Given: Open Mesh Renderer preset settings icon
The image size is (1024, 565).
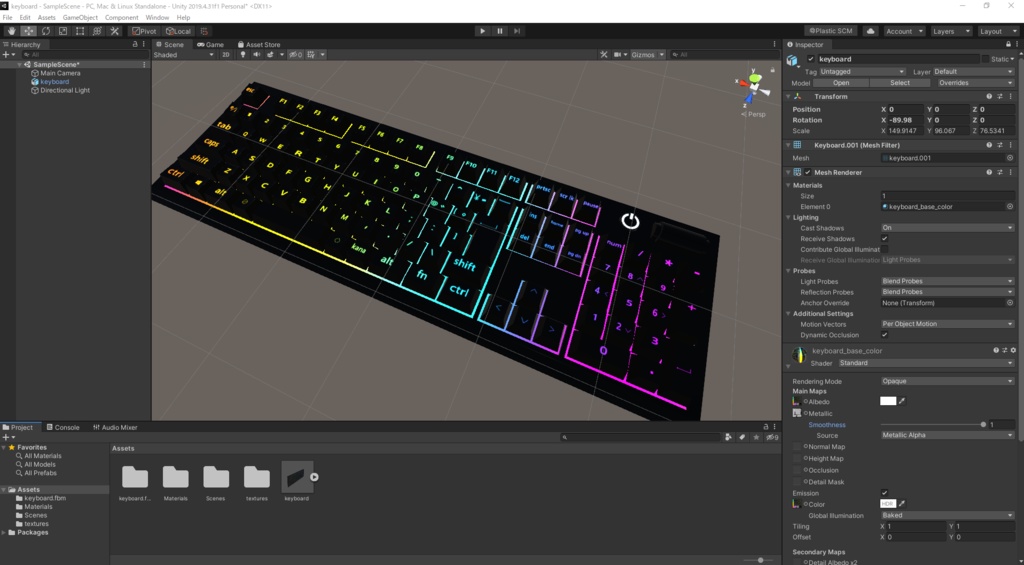Looking at the screenshot, I should (x=1000, y=172).
